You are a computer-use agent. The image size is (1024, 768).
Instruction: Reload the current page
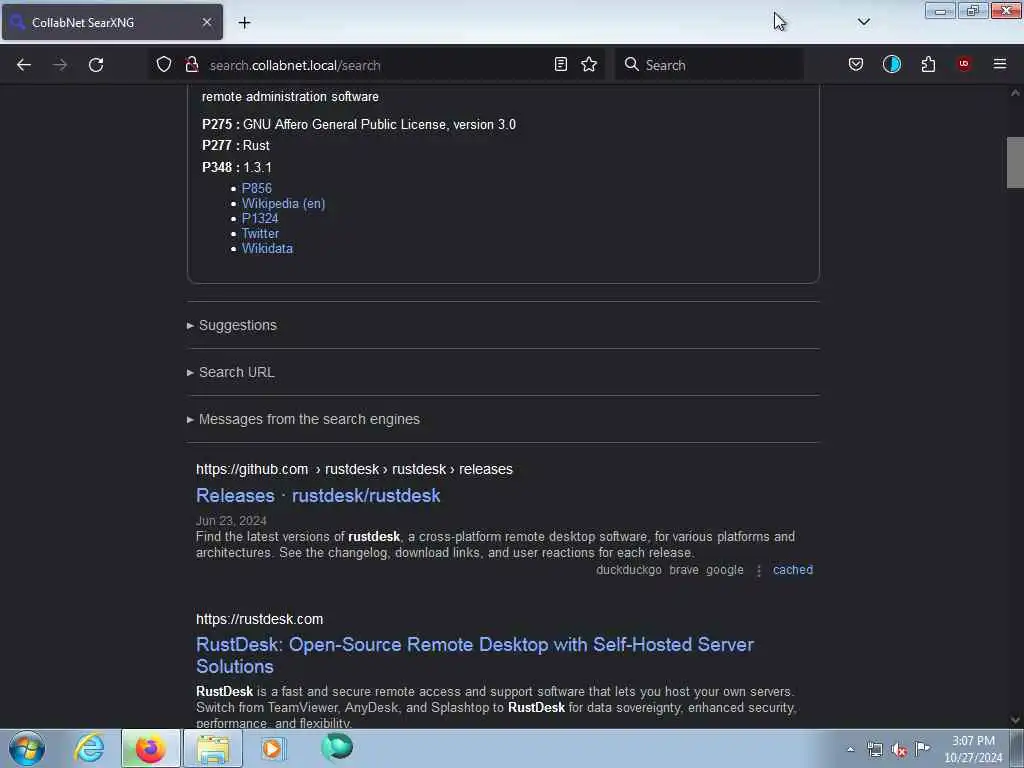(x=96, y=65)
